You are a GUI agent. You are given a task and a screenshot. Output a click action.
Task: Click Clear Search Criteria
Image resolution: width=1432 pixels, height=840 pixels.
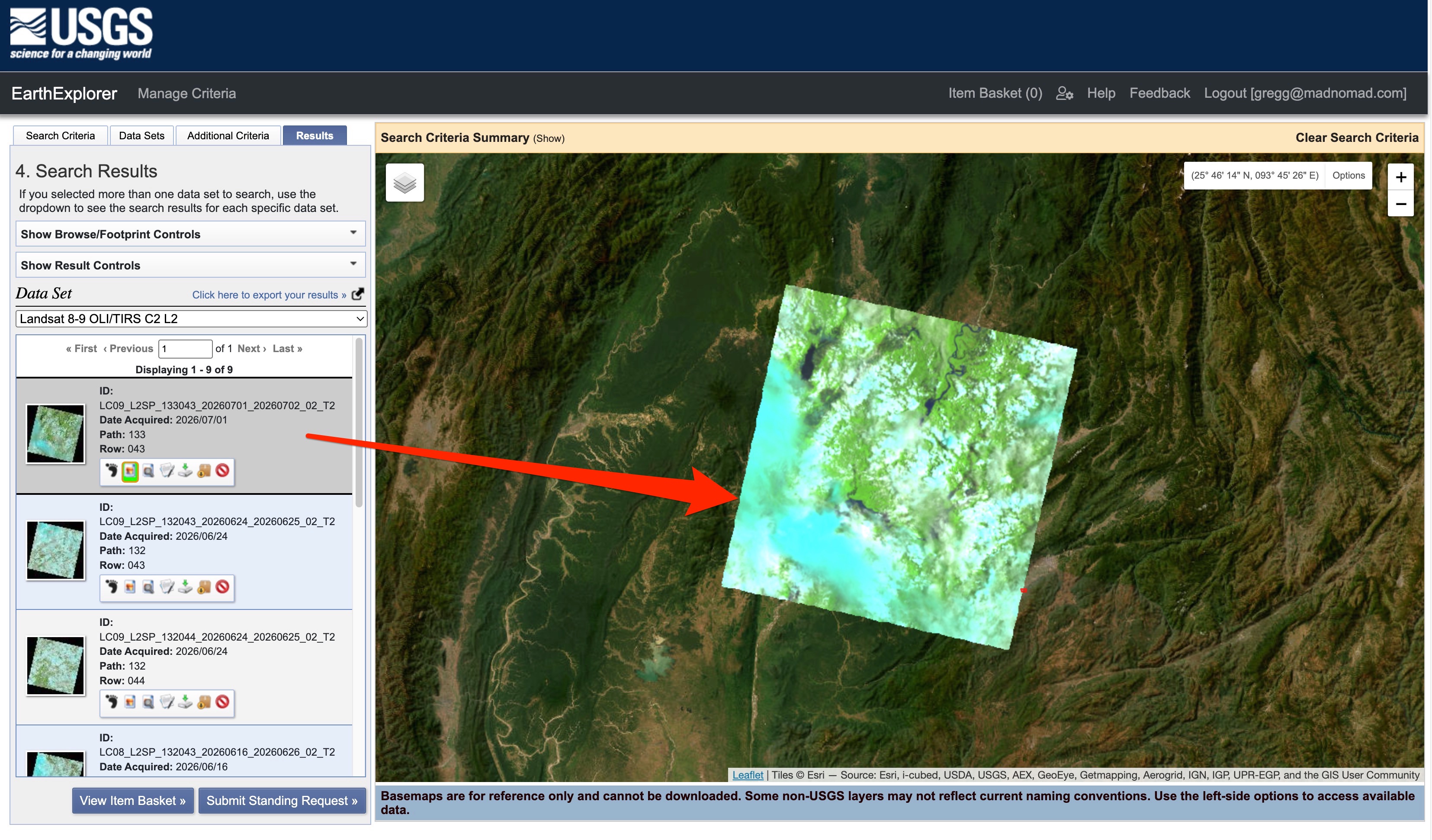click(1356, 138)
